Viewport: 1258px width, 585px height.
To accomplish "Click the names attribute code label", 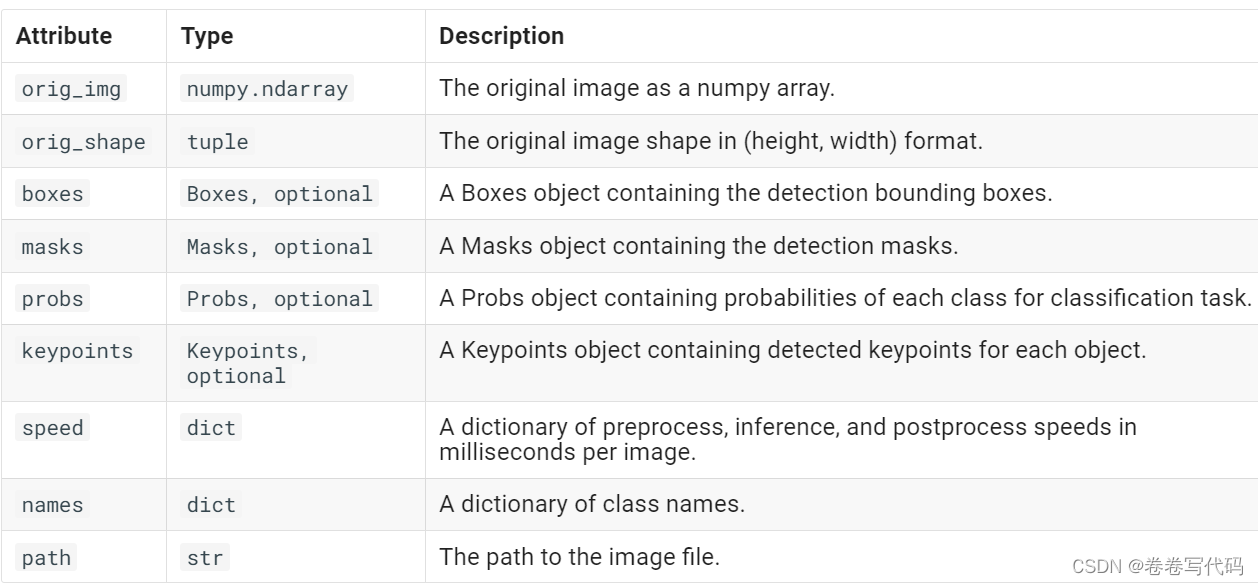I will pos(53,505).
